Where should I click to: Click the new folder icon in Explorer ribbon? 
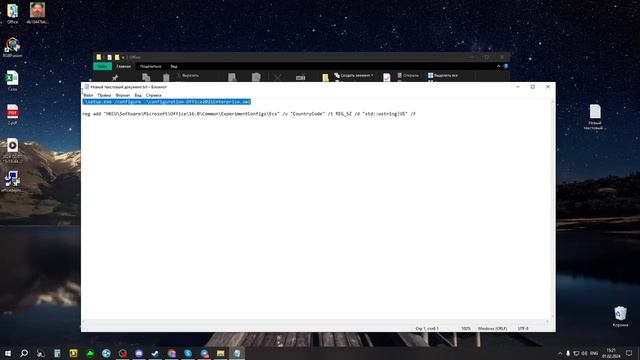point(325,78)
